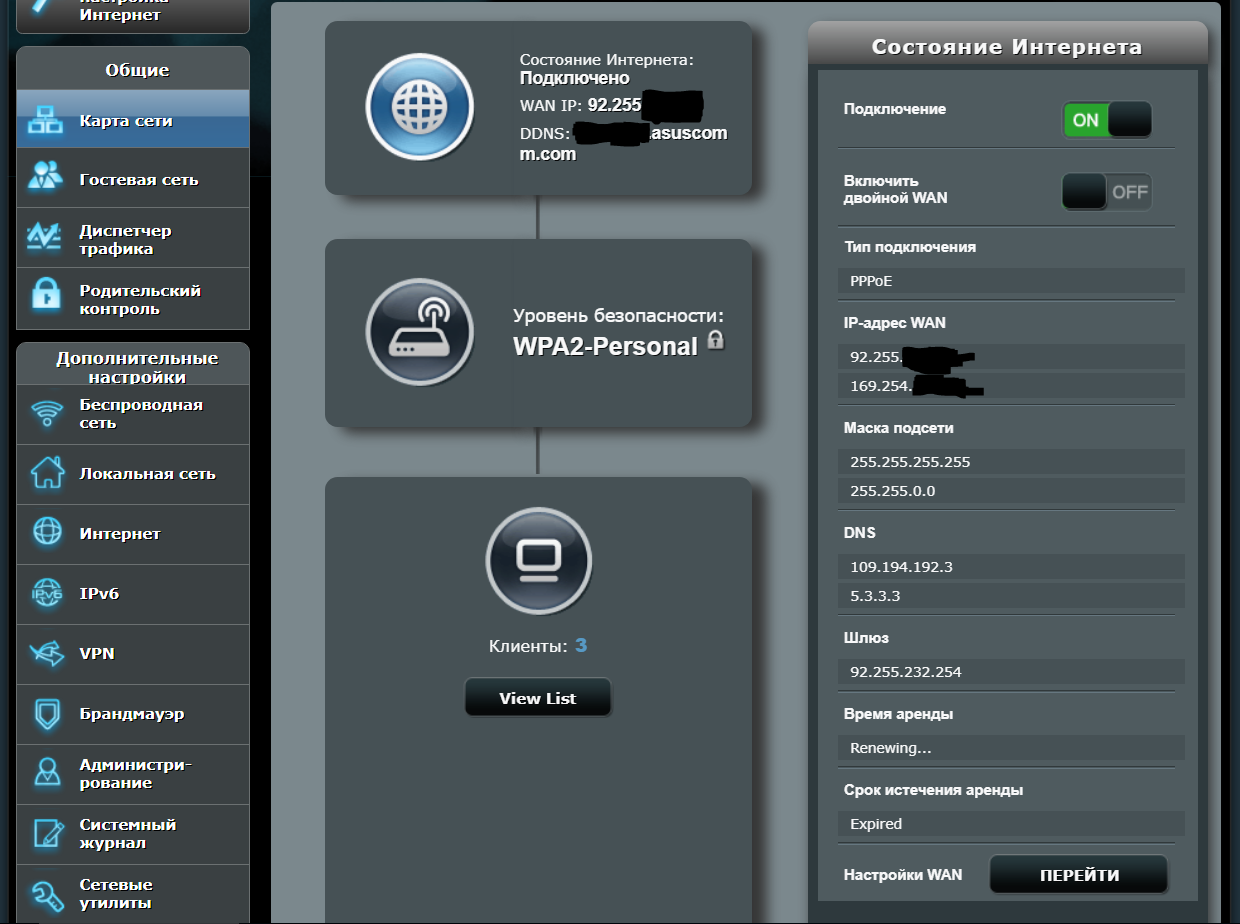Enable the dual WAN (двойной WAN) switch
Viewport: 1240px width, 924px height.
point(1106,192)
